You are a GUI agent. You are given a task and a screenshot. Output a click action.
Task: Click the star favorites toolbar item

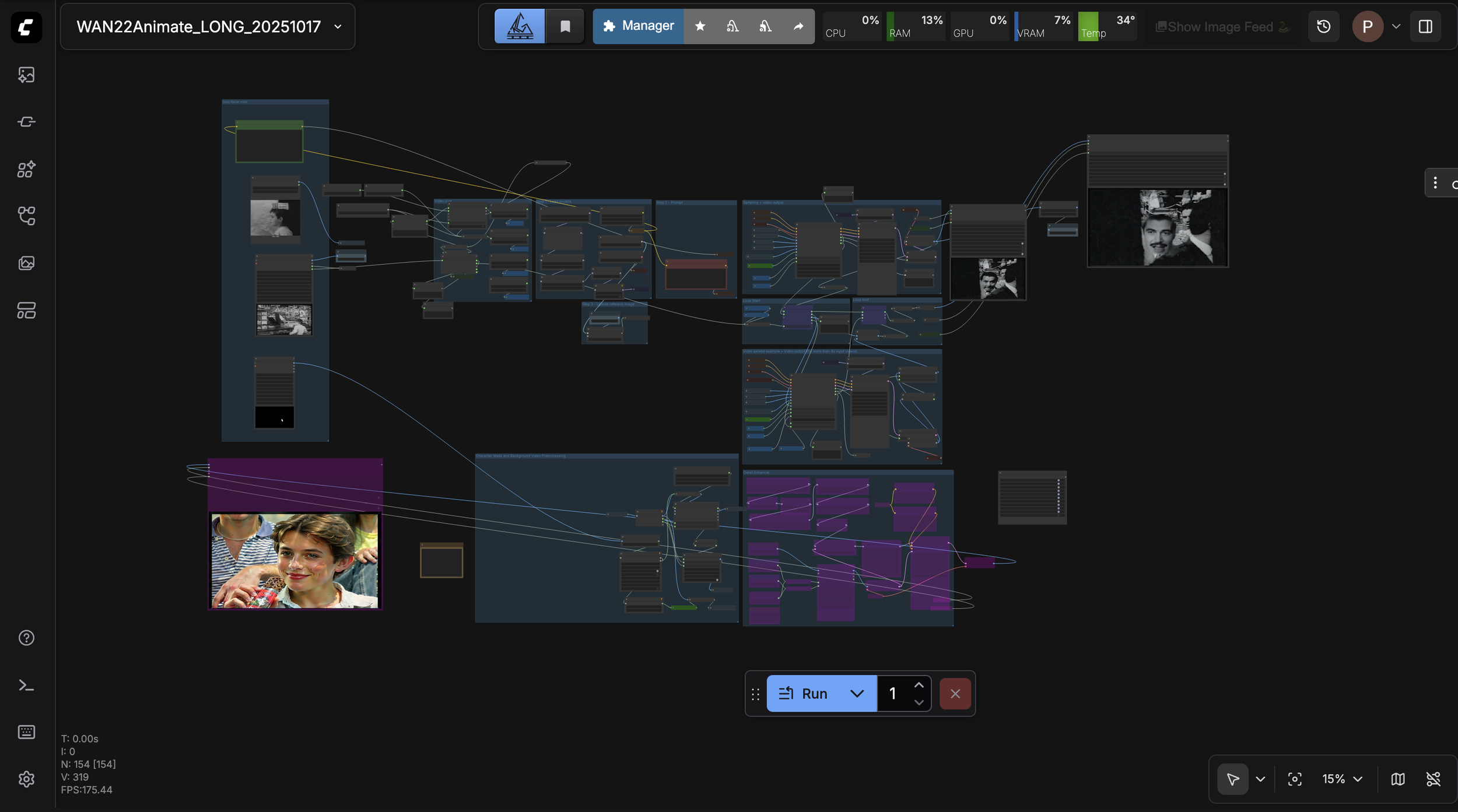tap(700, 26)
